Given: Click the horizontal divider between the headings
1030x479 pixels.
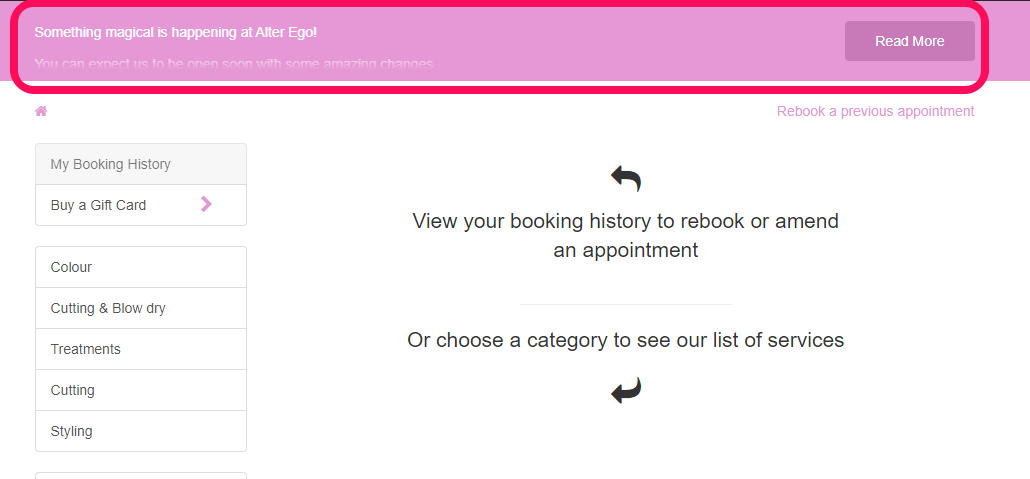Looking at the screenshot, I should point(625,304).
